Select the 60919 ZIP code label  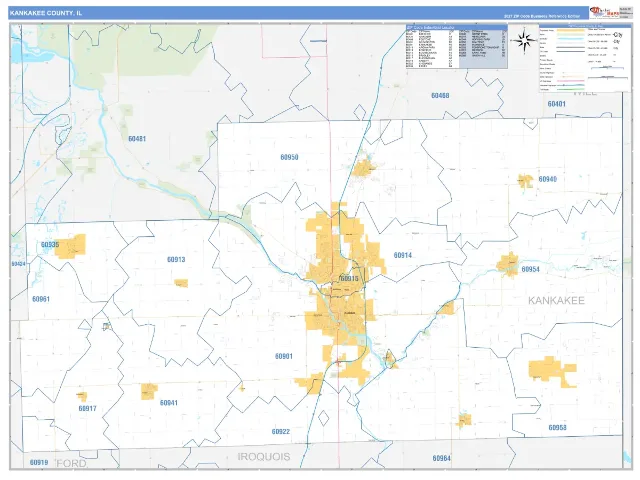pos(39,463)
